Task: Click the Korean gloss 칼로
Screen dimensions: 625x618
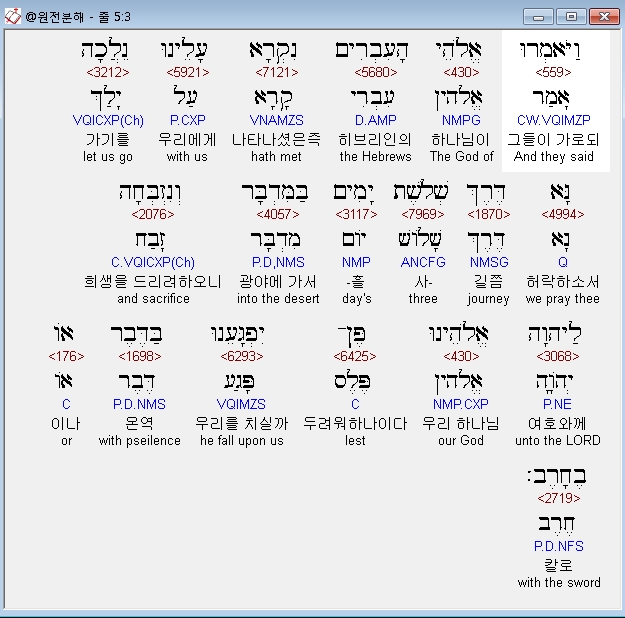Action: tap(558, 565)
